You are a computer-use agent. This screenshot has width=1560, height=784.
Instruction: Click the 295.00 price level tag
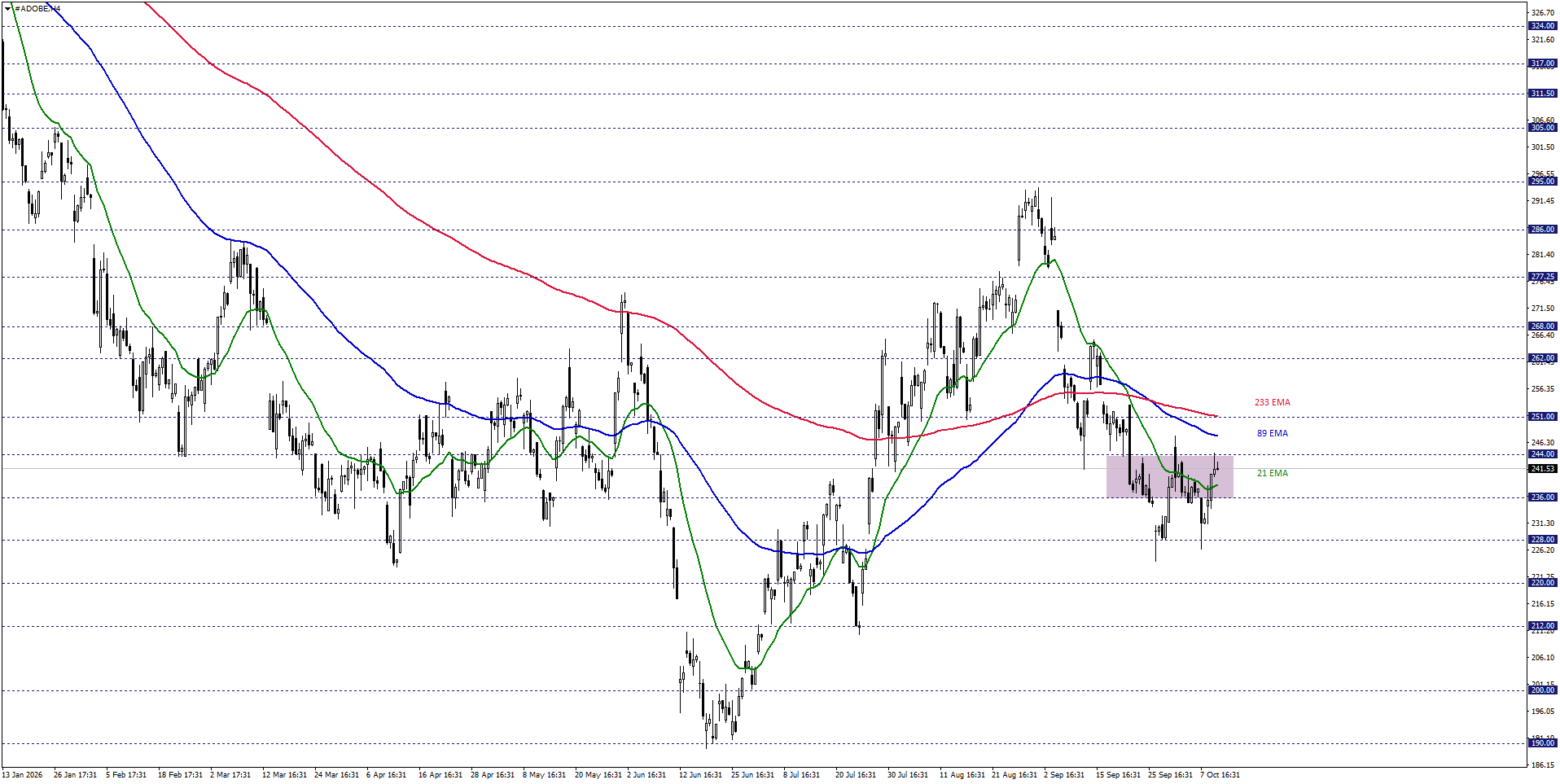[1542, 182]
